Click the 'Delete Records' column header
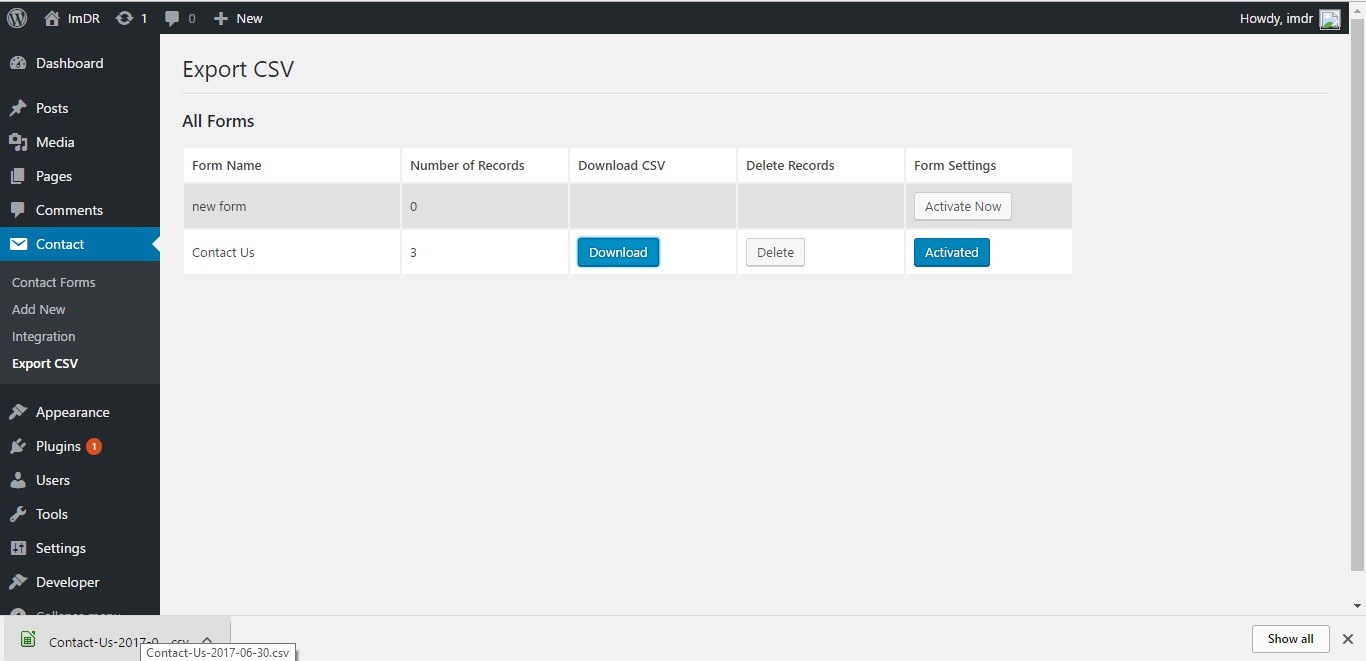 (821, 165)
